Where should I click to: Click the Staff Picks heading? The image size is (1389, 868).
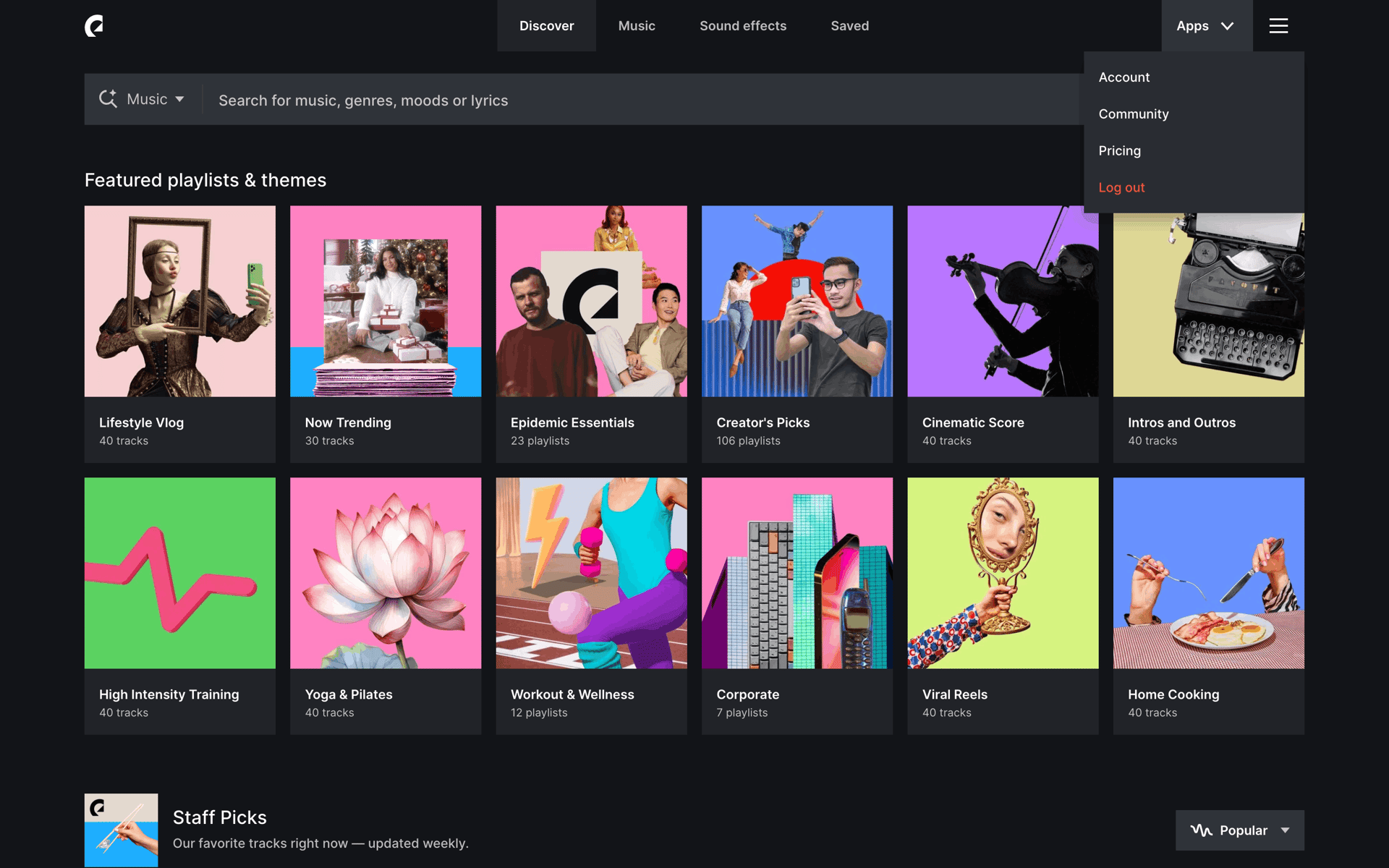pos(219,817)
